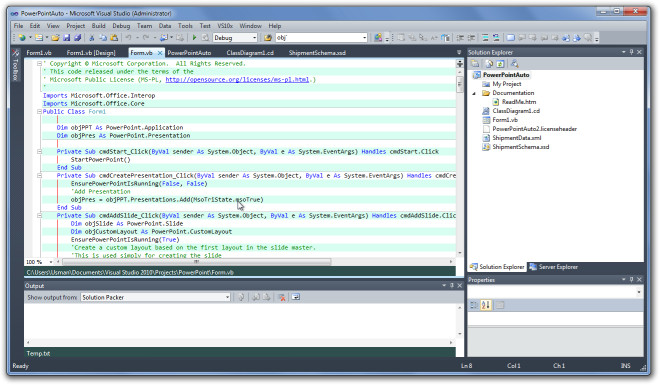660x385 pixels.
Task: Click the editor split-window handle
Action: tap(460, 64)
